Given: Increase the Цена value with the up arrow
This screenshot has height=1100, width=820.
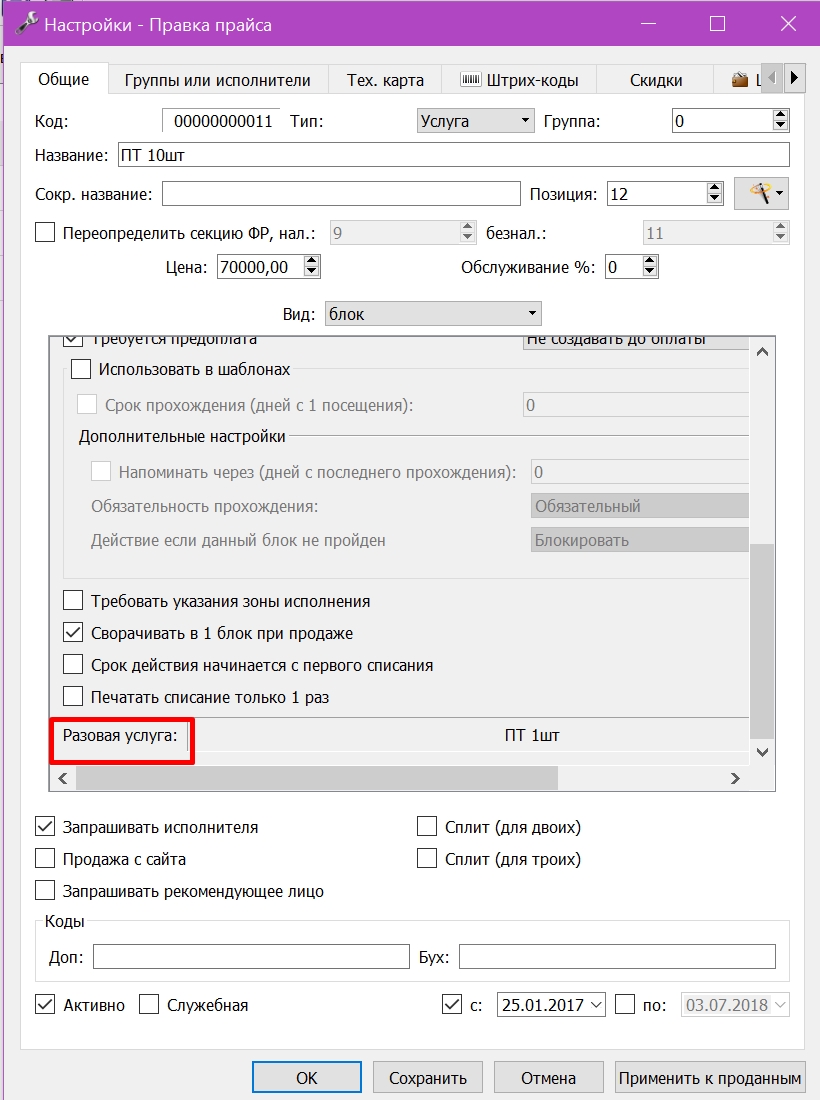Looking at the screenshot, I should pos(311,262).
